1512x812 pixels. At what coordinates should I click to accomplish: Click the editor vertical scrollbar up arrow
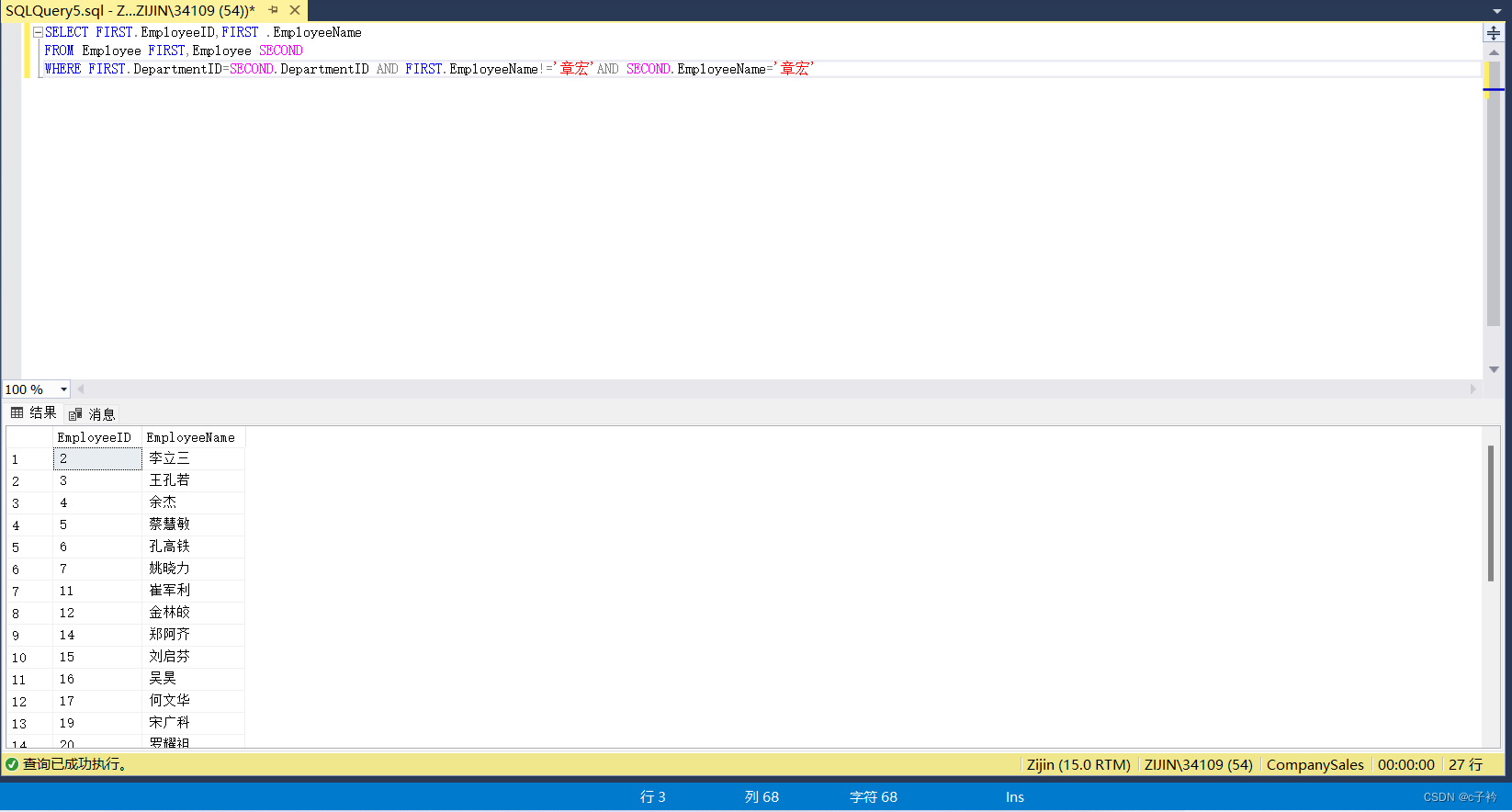pos(1494,52)
